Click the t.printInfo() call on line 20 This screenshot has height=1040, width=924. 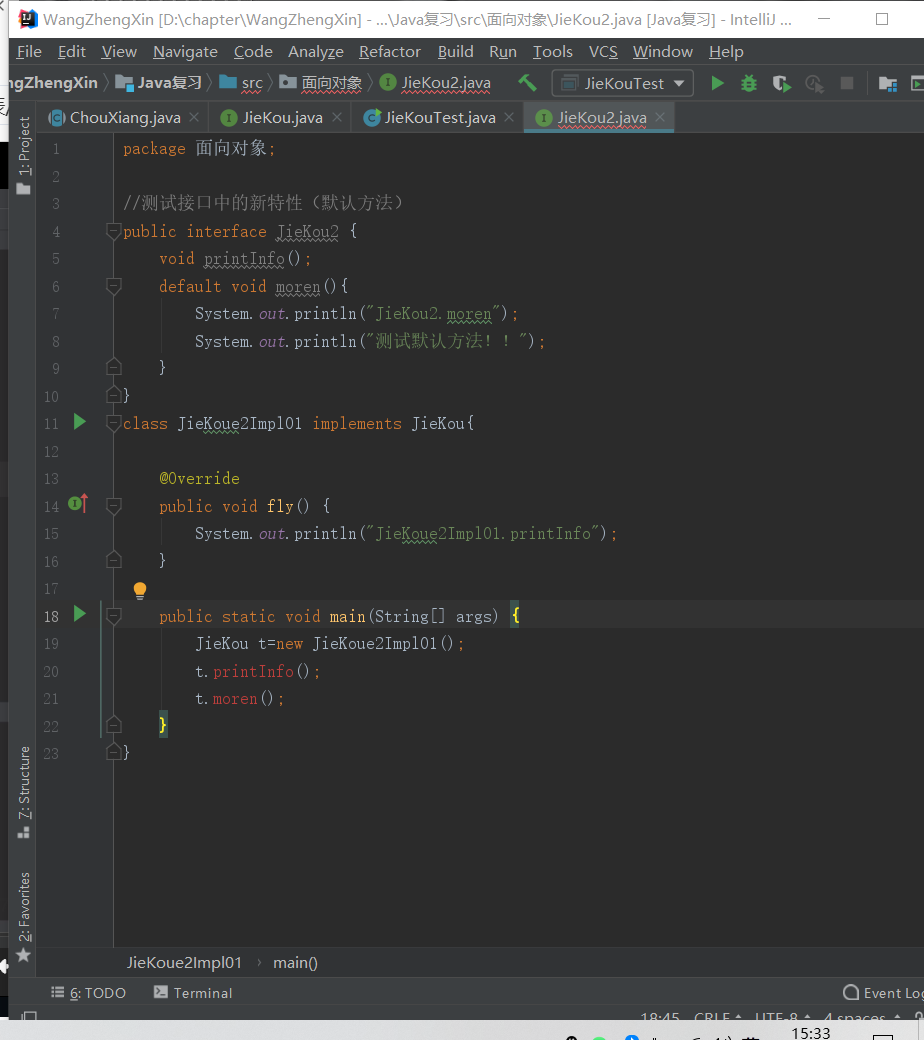pyautogui.click(x=257, y=671)
